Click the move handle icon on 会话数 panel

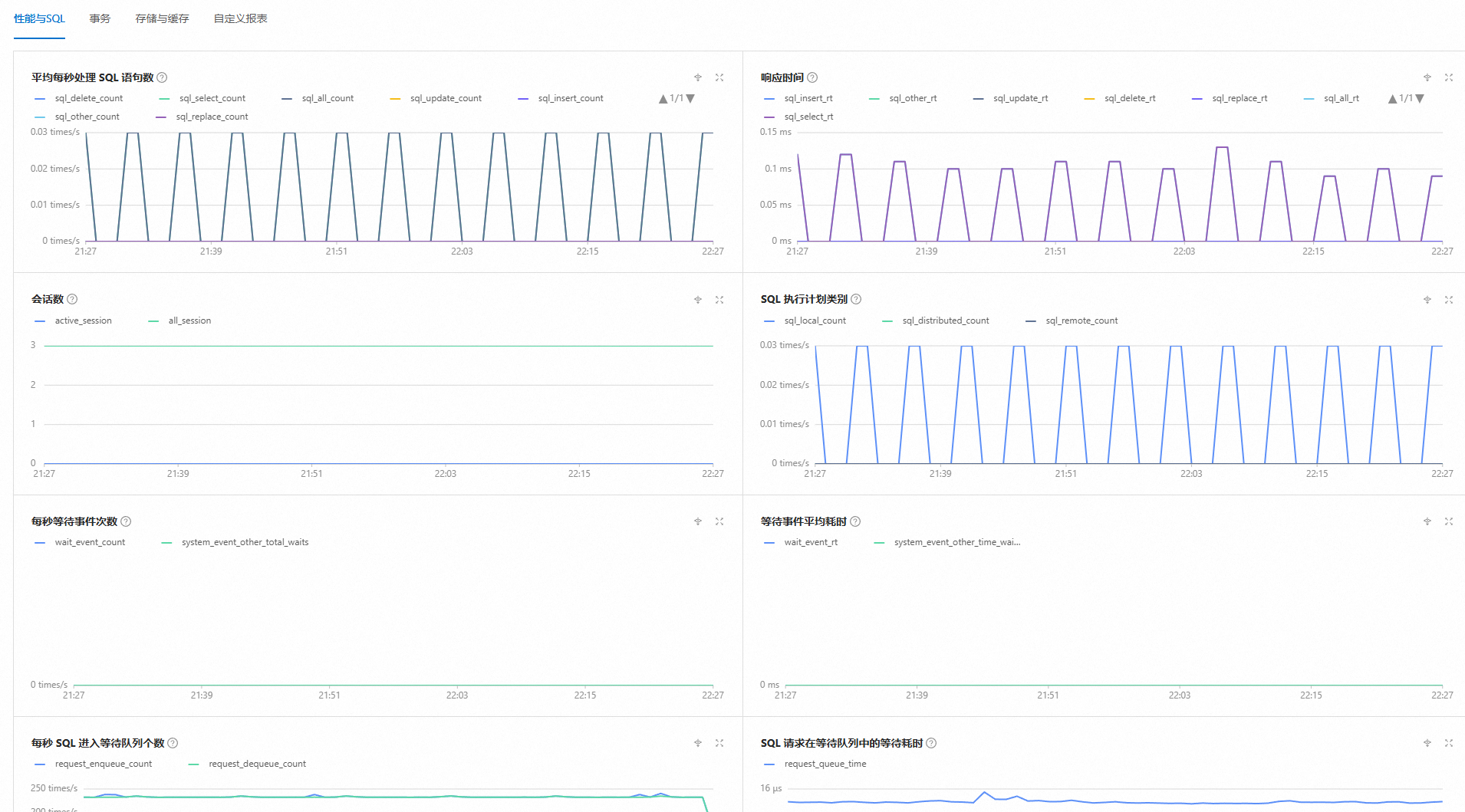(698, 300)
